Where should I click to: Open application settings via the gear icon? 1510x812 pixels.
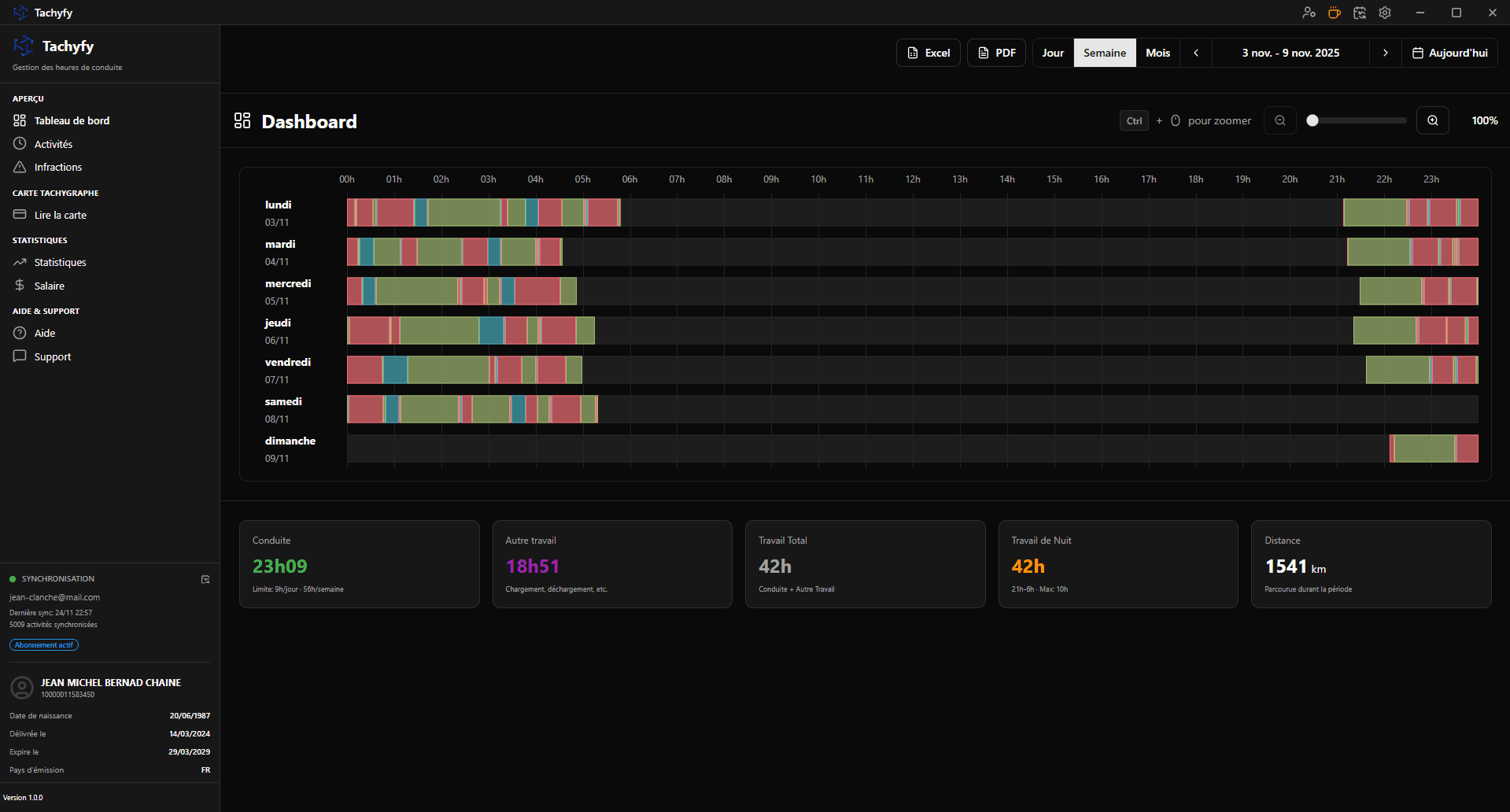(x=1384, y=13)
